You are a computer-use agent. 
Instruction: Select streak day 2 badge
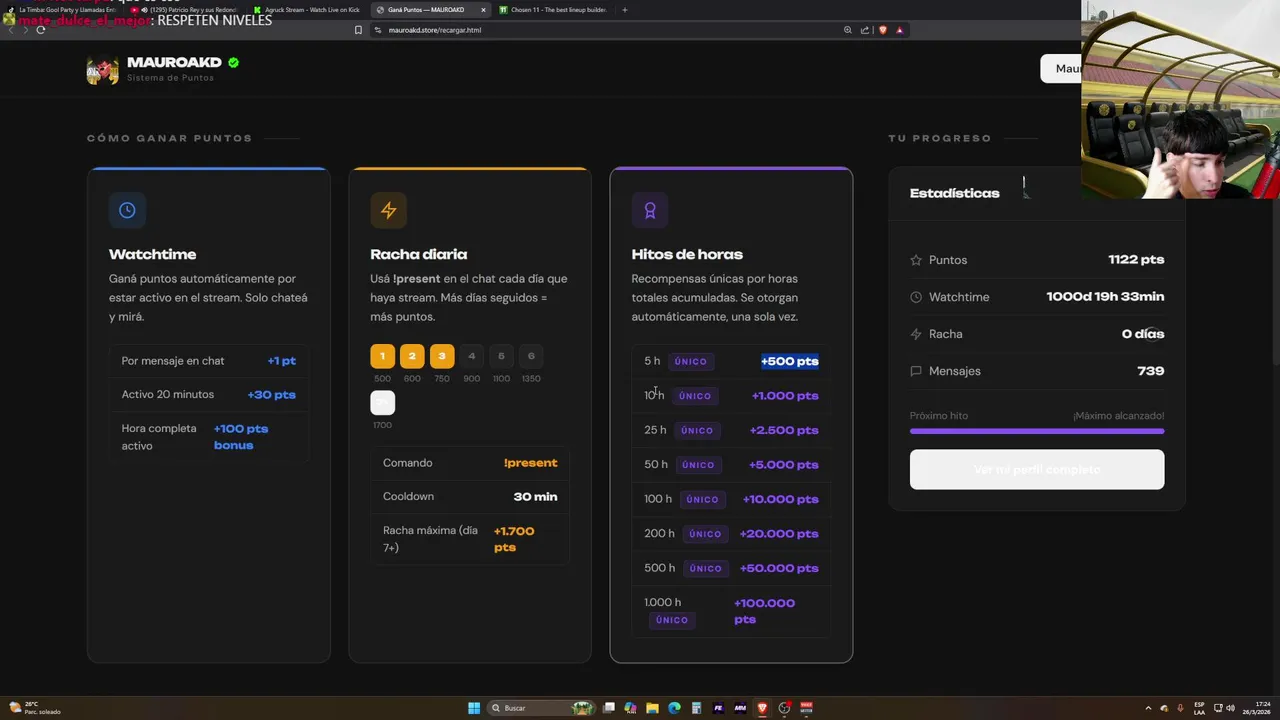pyautogui.click(x=412, y=356)
